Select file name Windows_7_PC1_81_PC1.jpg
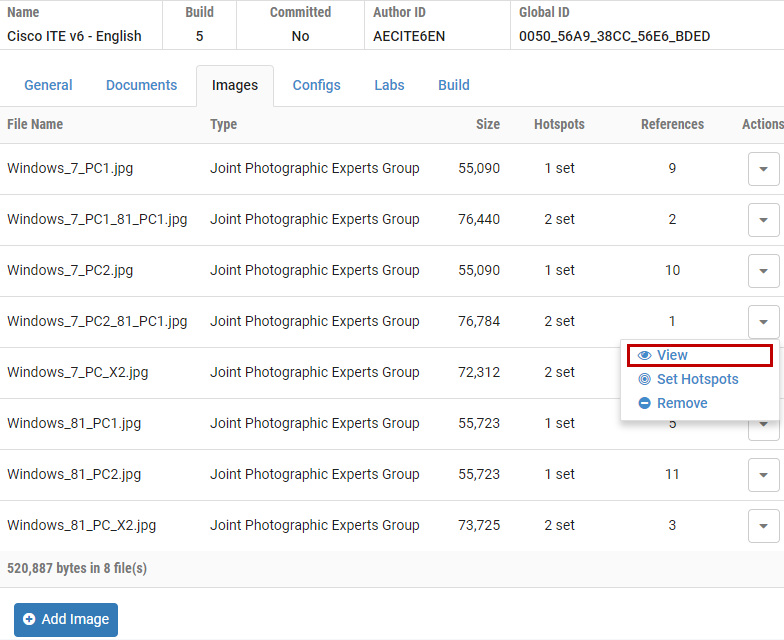Image resolution: width=784 pixels, height=640 pixels. [x=97, y=220]
